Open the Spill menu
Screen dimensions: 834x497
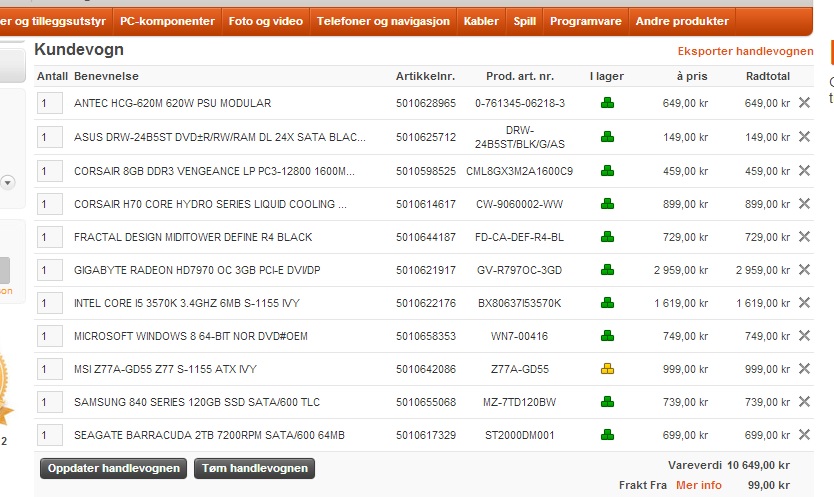point(524,21)
